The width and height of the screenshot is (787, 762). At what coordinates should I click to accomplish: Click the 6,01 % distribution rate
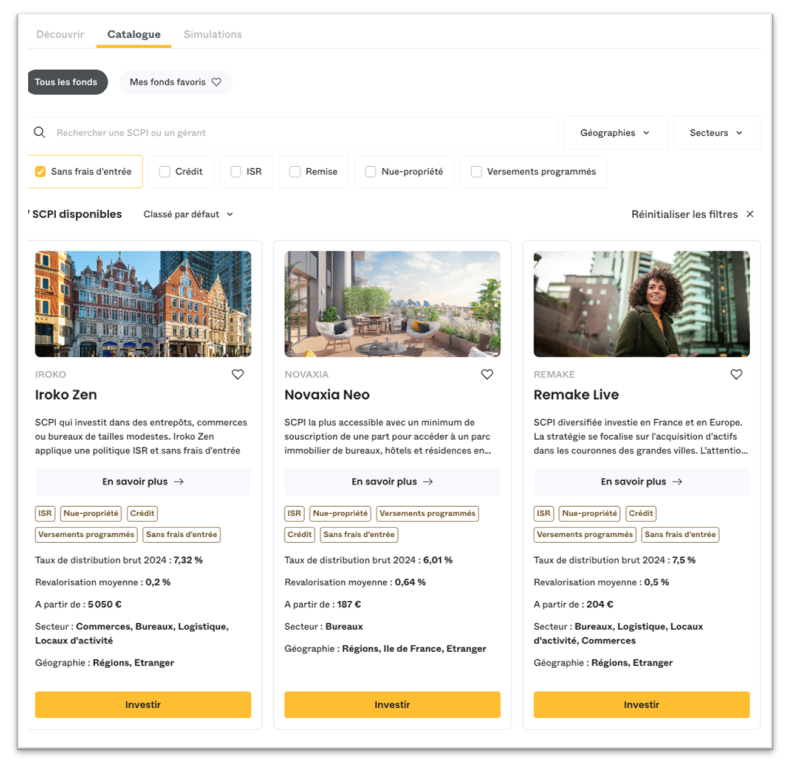438,560
